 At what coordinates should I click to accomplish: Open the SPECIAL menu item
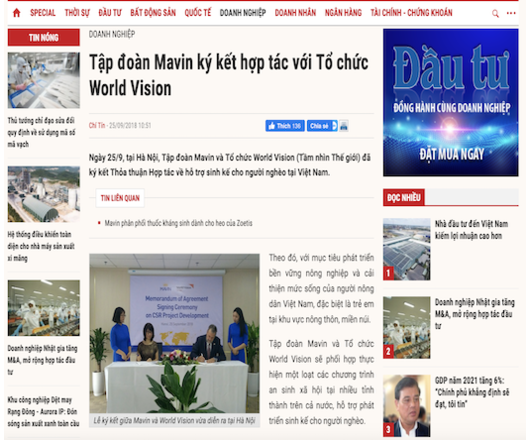pos(43,13)
